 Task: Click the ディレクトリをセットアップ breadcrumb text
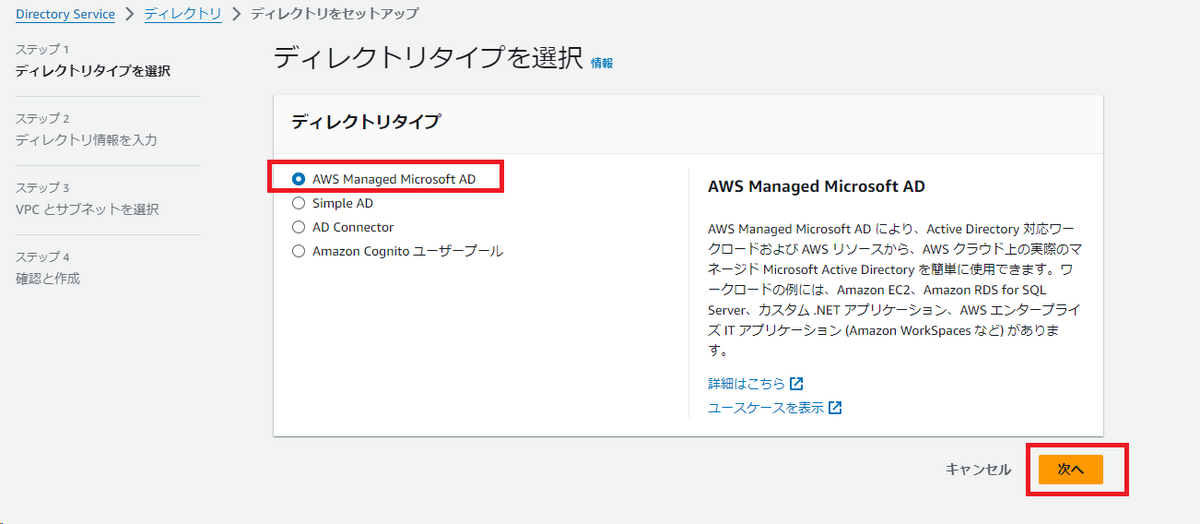[334, 14]
